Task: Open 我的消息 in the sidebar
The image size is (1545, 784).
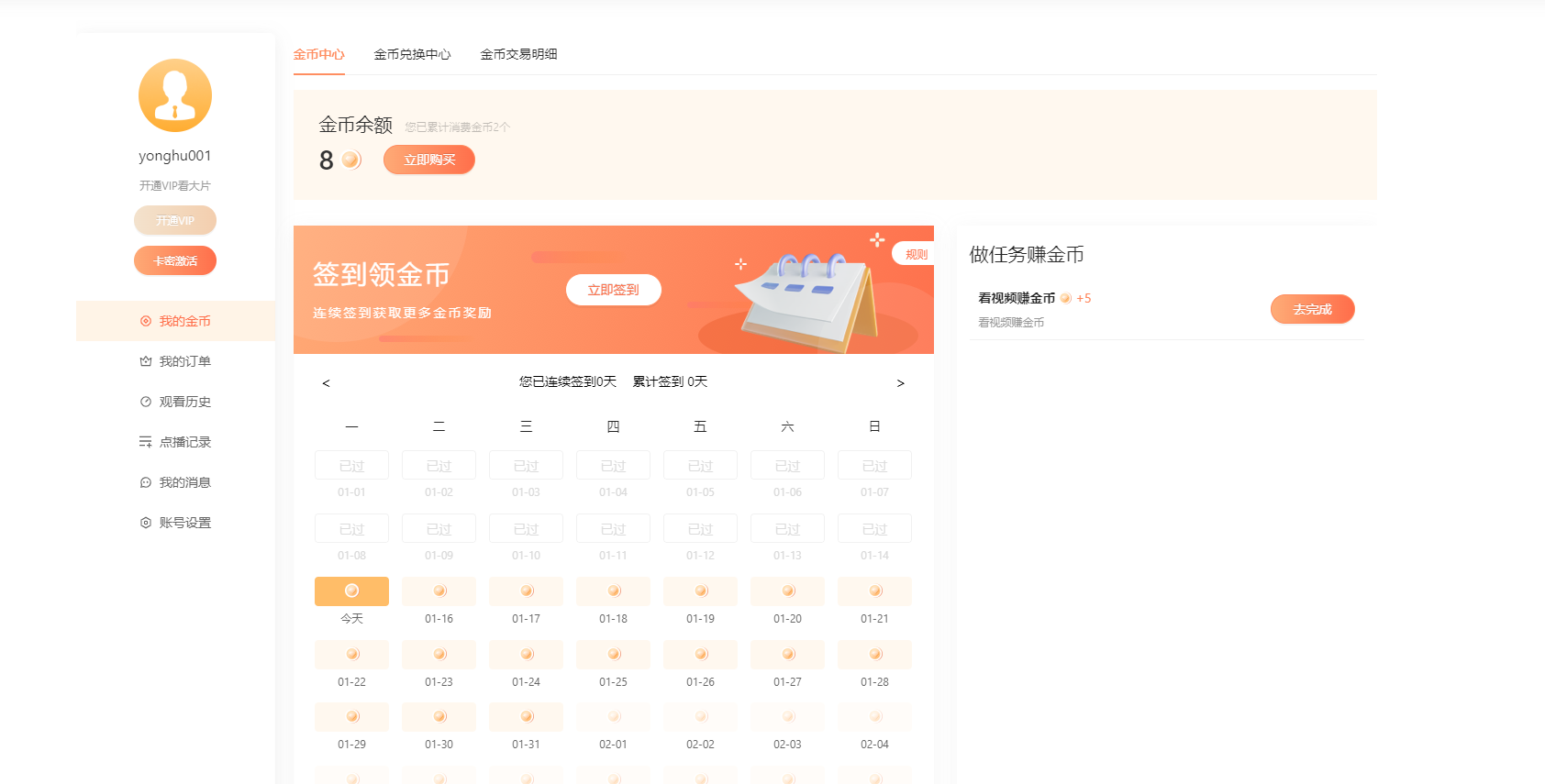Action: (175, 482)
